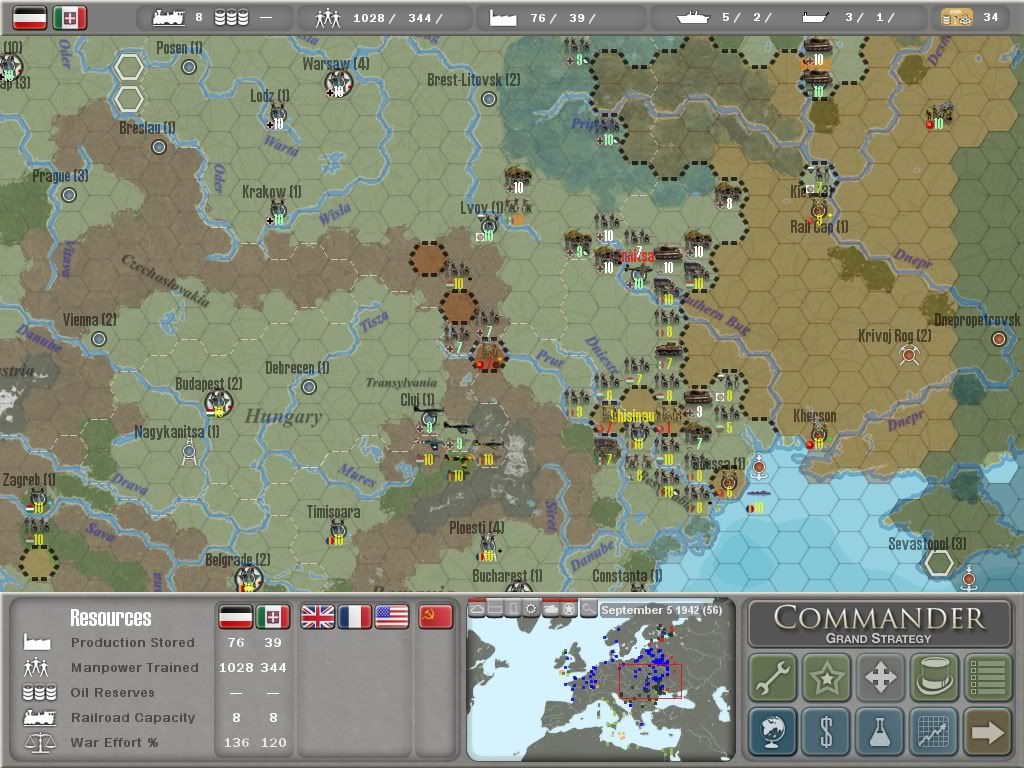Select the four-arrow move mode button

click(880, 677)
